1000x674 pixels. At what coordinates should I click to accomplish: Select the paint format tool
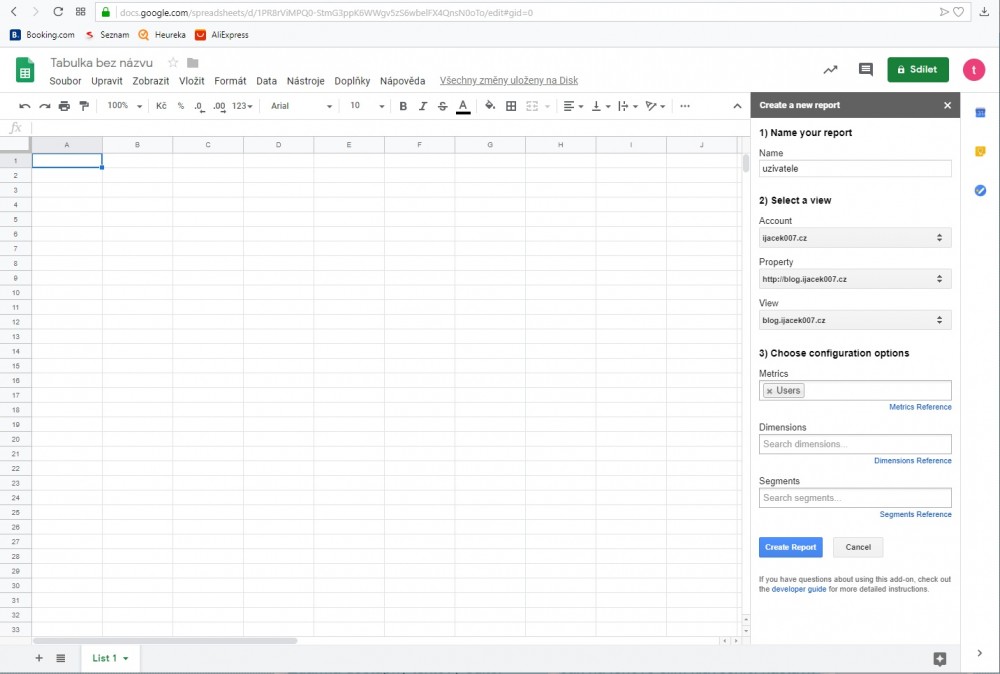[x=84, y=106]
